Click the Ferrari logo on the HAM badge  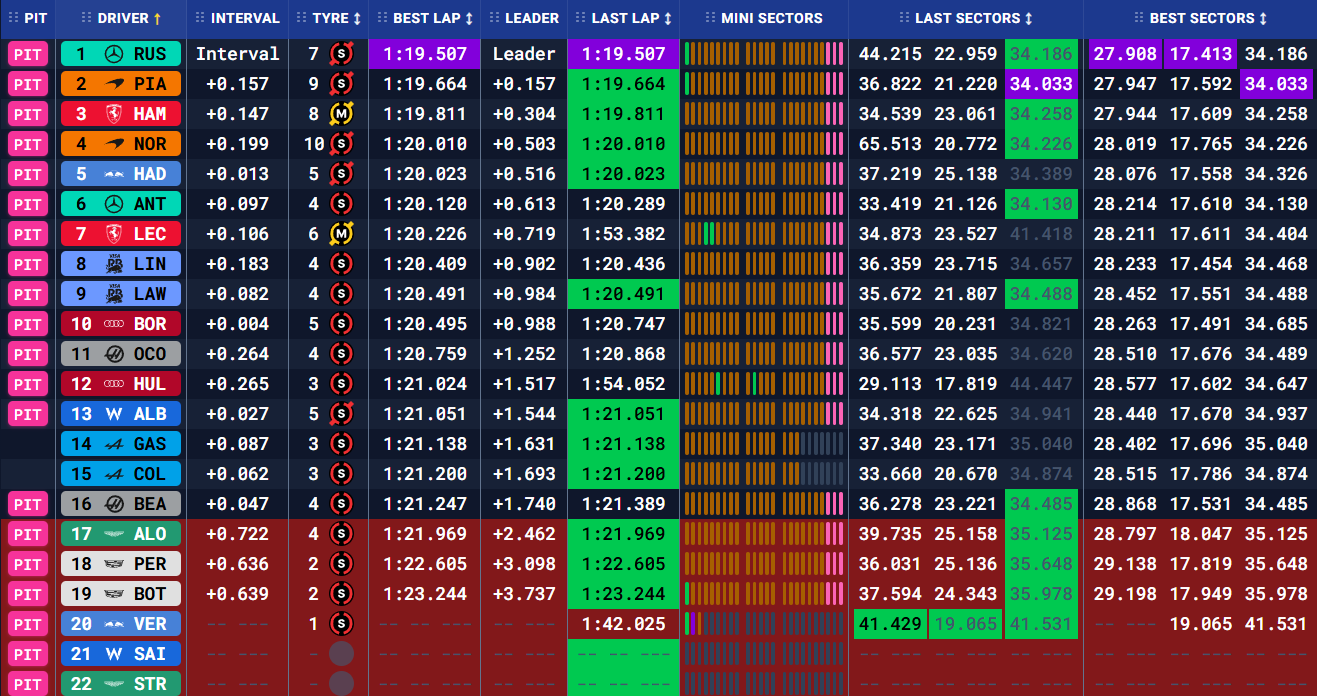point(112,114)
